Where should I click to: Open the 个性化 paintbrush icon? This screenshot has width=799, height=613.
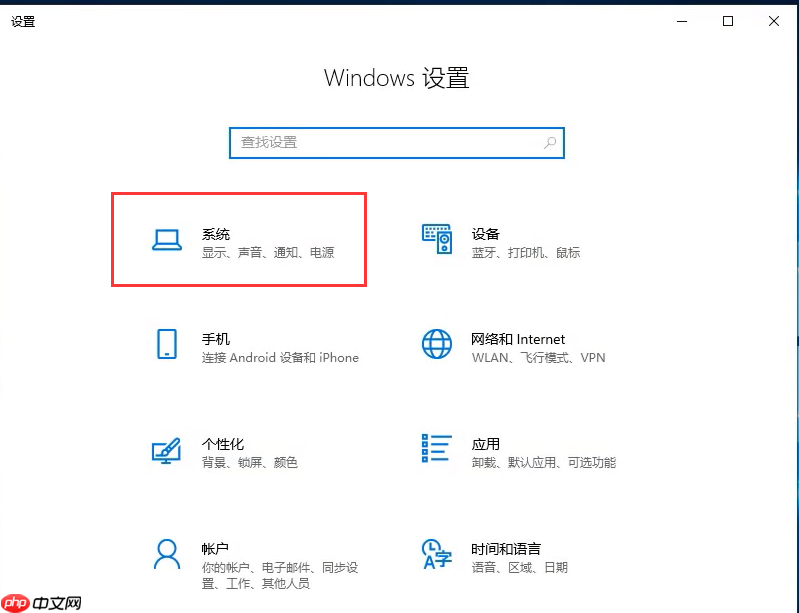[167, 450]
